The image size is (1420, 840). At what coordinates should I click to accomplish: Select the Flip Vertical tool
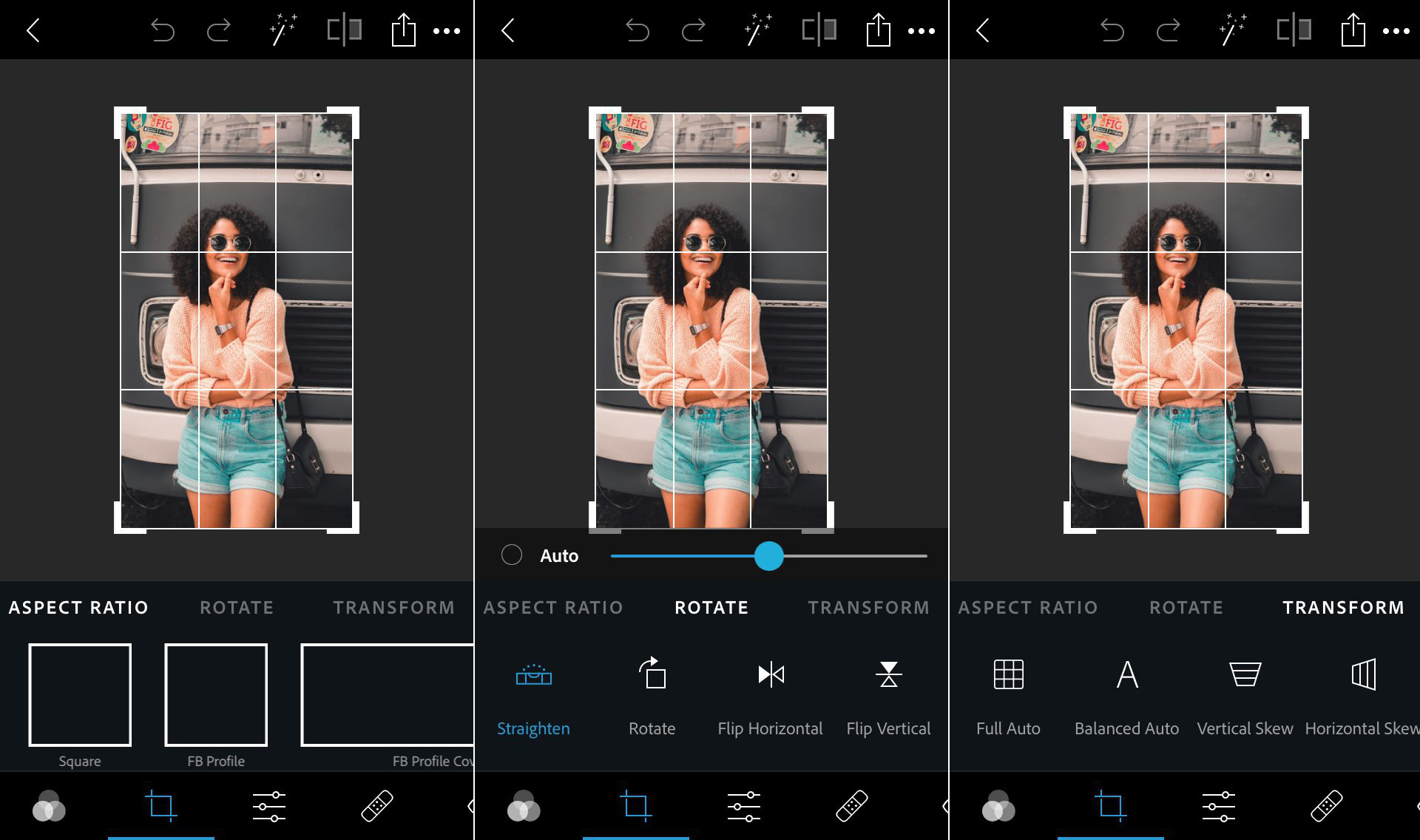887,674
